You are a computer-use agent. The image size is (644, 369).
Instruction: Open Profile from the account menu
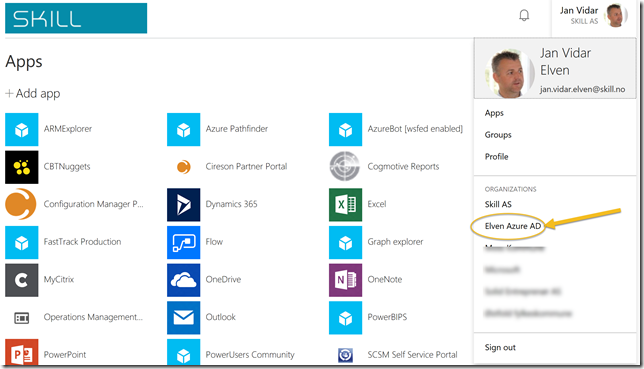497,157
